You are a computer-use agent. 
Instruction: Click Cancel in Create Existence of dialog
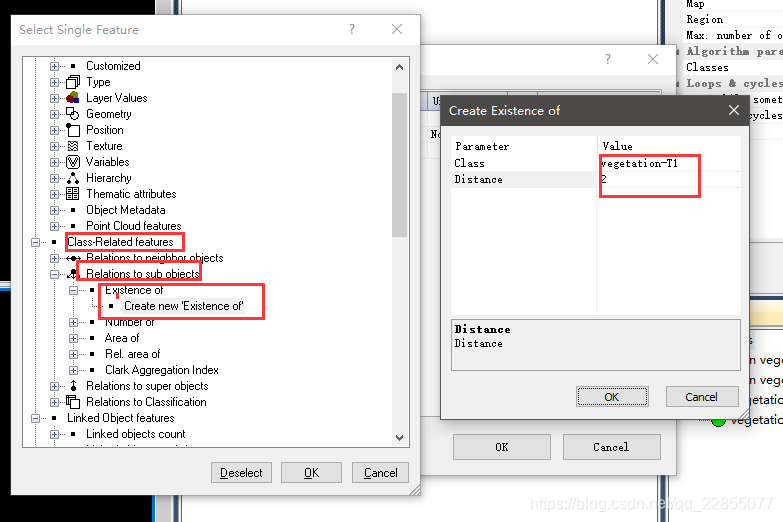pyautogui.click(x=702, y=397)
